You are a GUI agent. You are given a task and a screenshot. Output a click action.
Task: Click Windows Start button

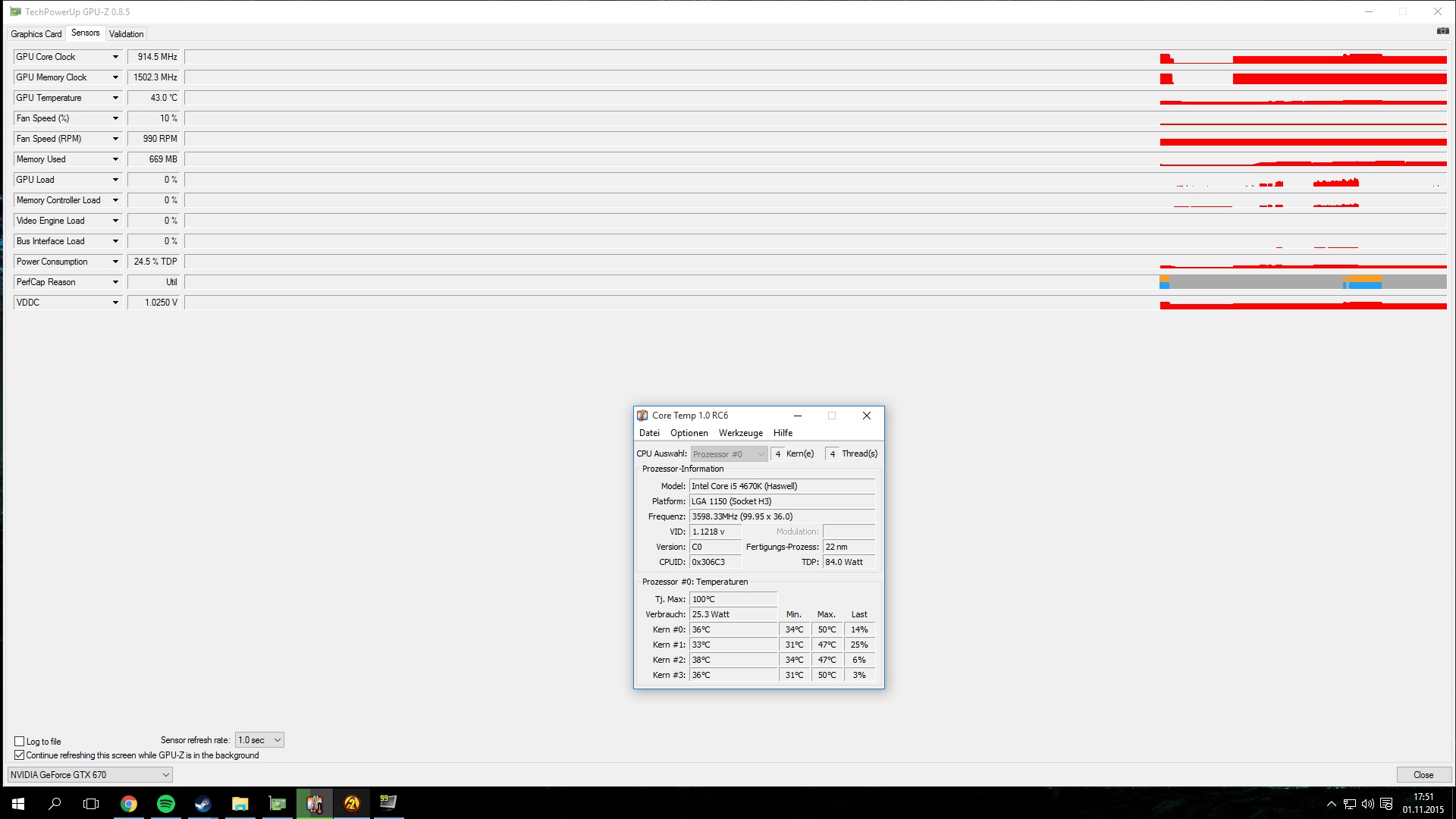click(x=18, y=804)
